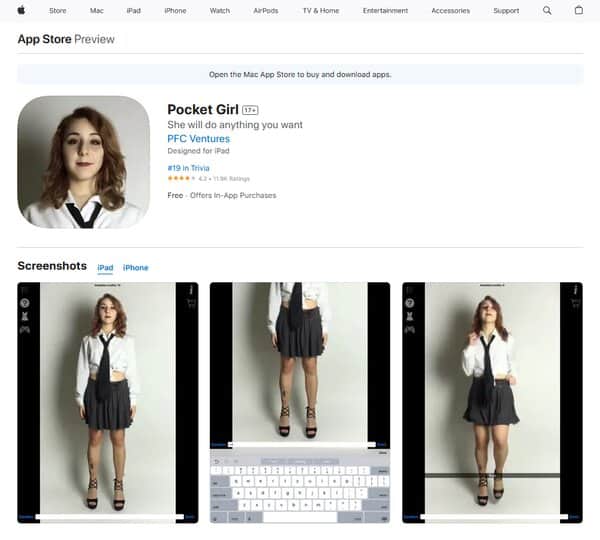Click the Screenshots section heading
The width and height of the screenshot is (600, 540).
[x=52, y=266]
